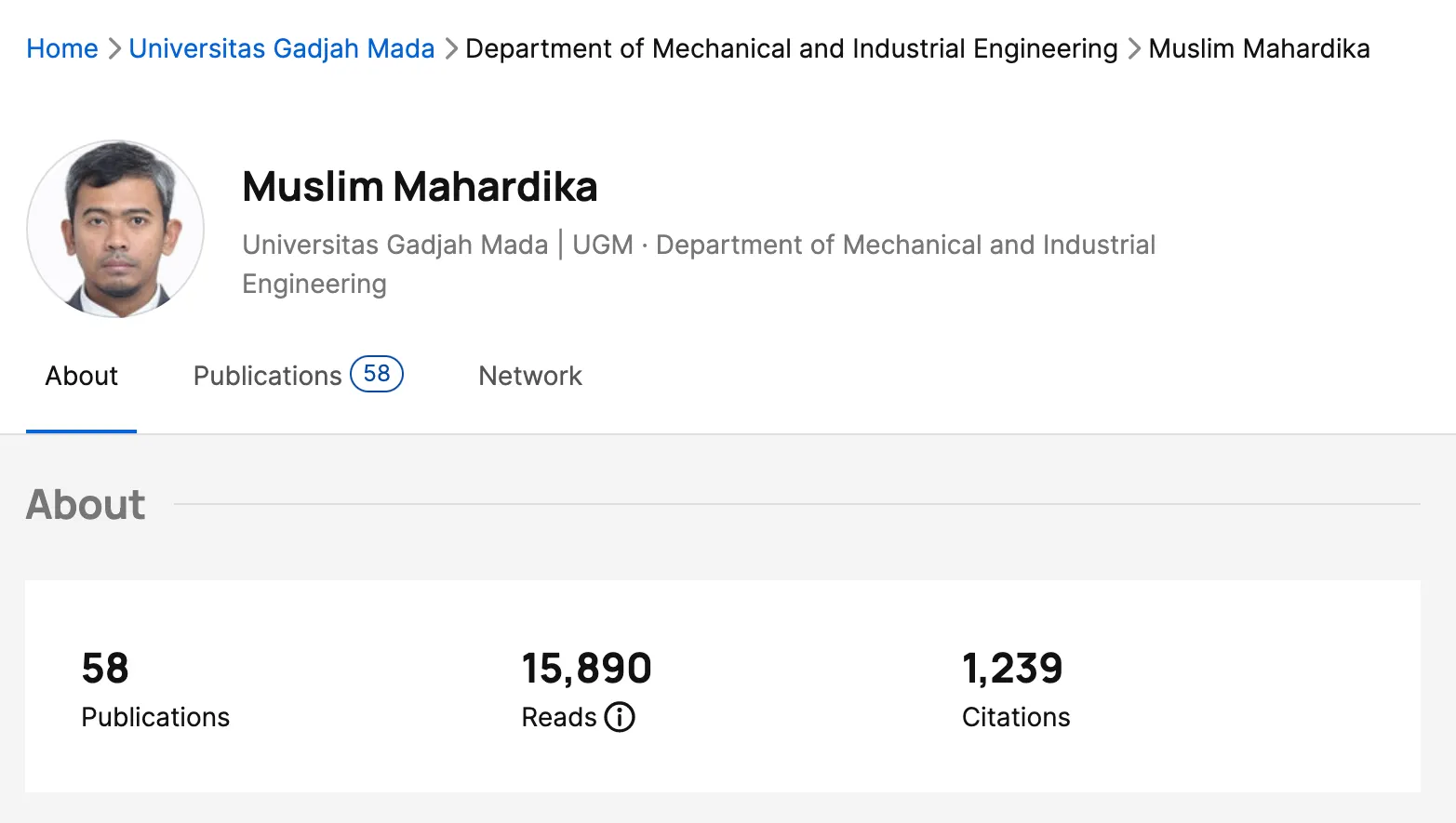This screenshot has width=1456, height=823.
Task: Click the 1,239 citations figure
Action: coord(1012,669)
